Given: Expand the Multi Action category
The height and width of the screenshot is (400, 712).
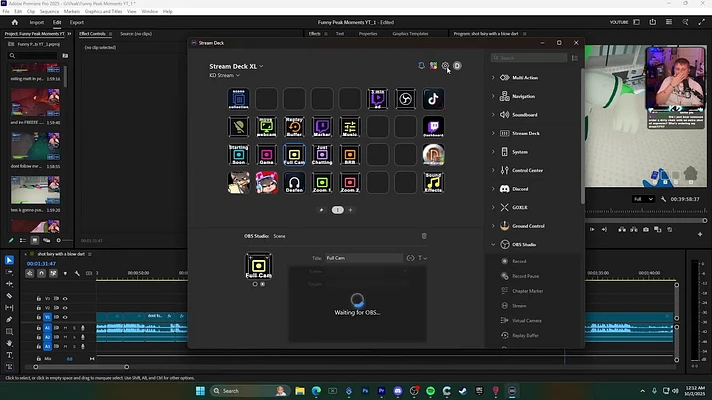Looking at the screenshot, I should [493, 78].
